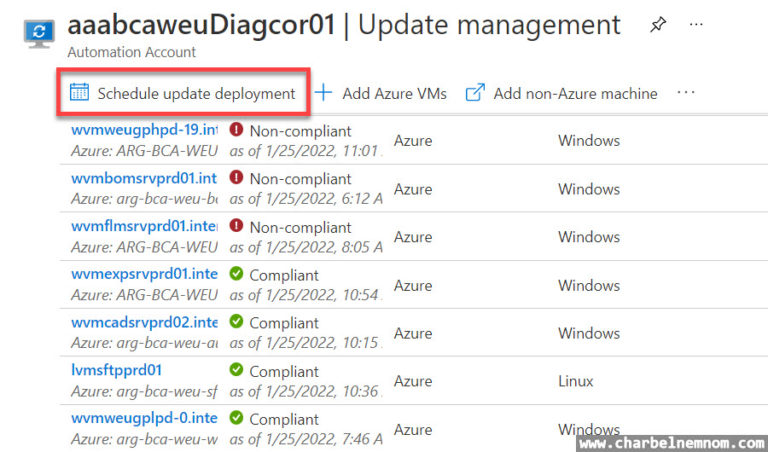
Task: Click the green check icon for wvmcadsrvprd02
Action: click(237, 321)
